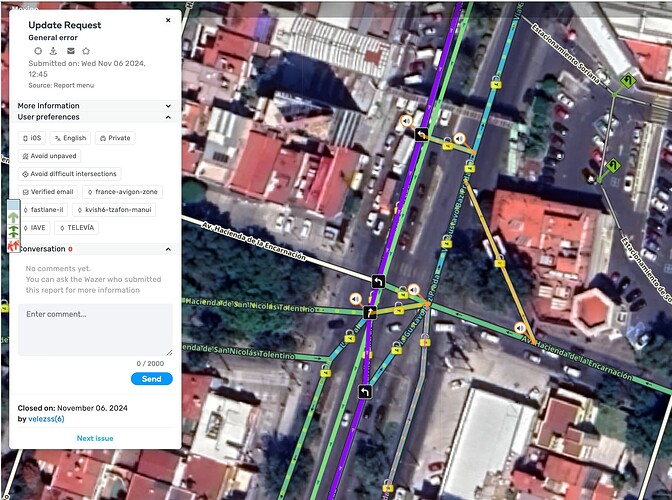Click the Avoid unpaved chip
This screenshot has height=500, width=672.
(x=49, y=156)
